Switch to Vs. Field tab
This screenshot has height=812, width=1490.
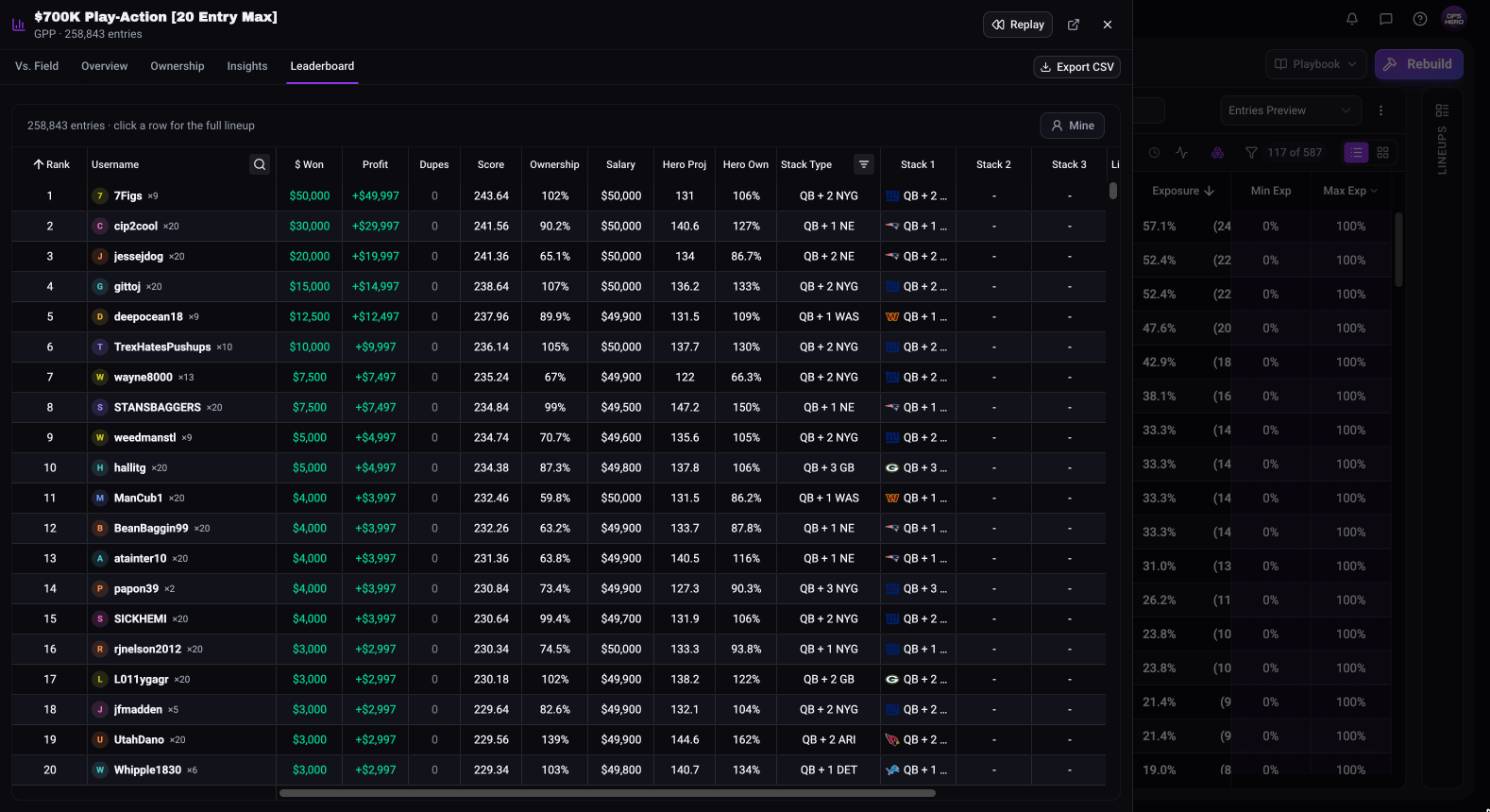click(37, 66)
